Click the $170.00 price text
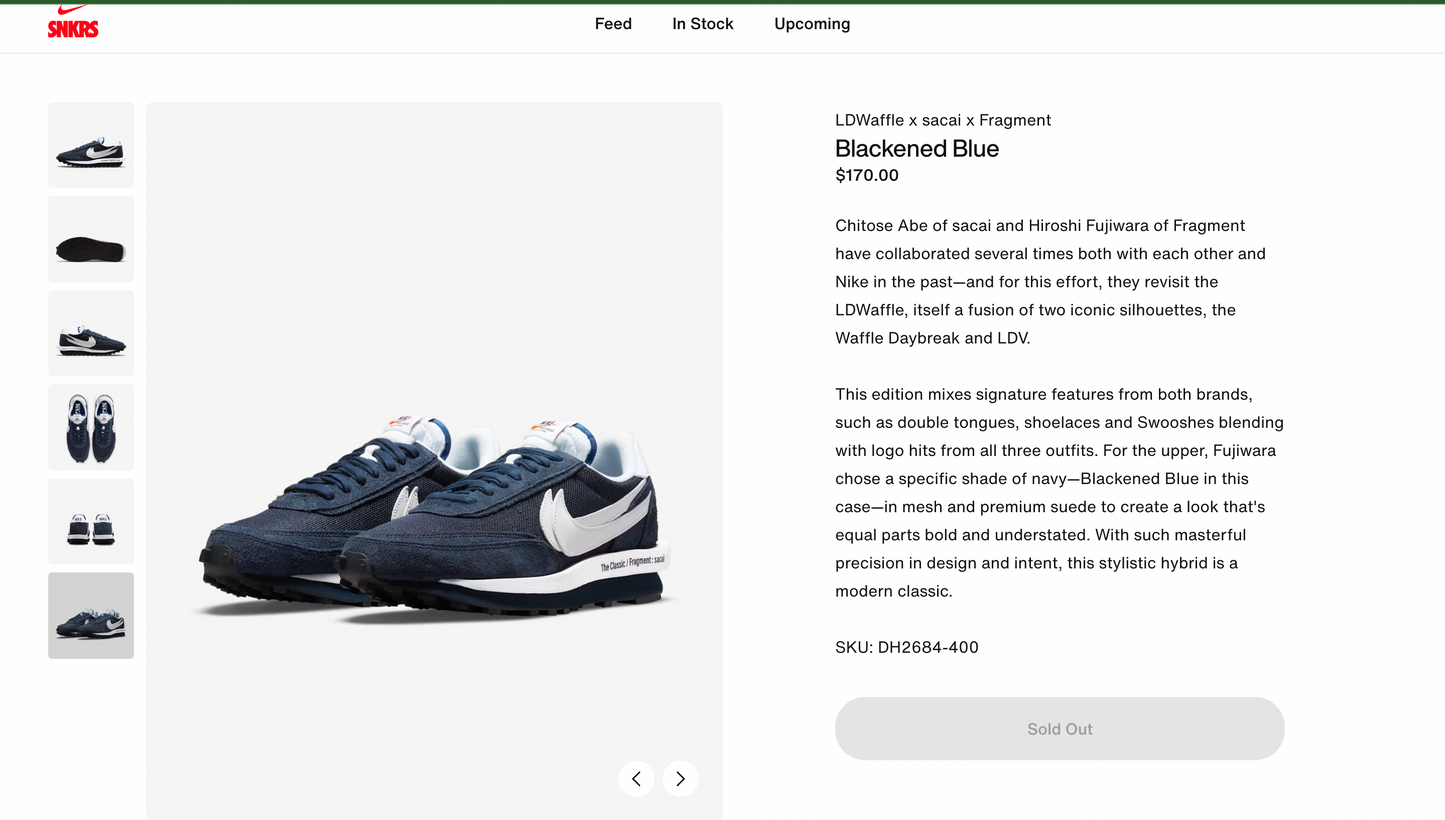The height and width of the screenshot is (820, 1445). click(x=866, y=175)
